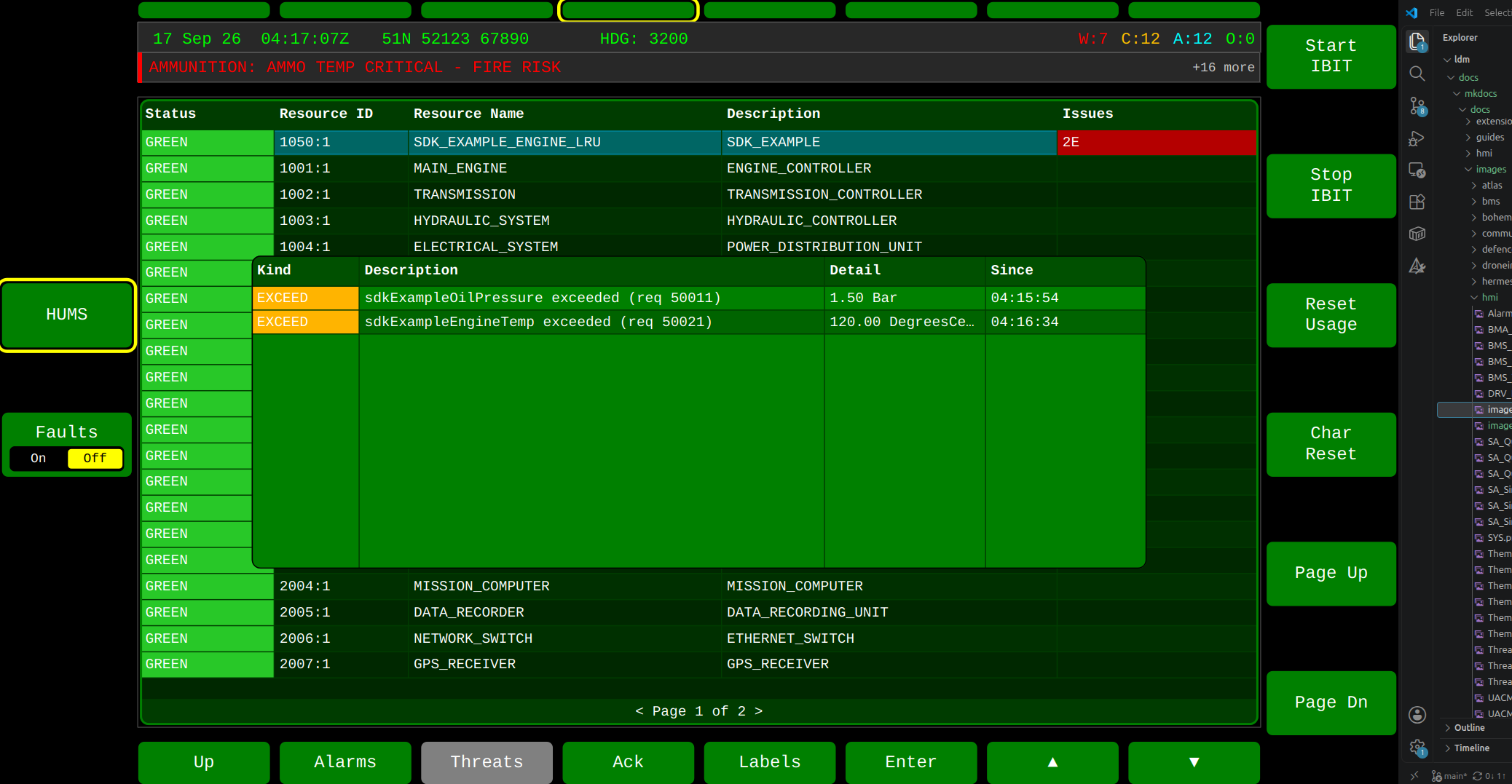Select the Faults Off option
The width and height of the screenshot is (1512, 784).
click(x=95, y=459)
